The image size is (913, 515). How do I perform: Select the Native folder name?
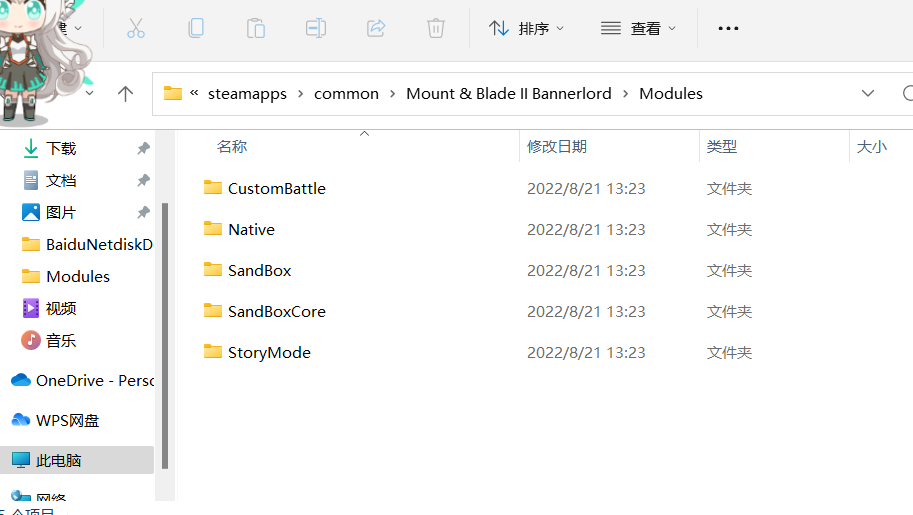pos(251,230)
